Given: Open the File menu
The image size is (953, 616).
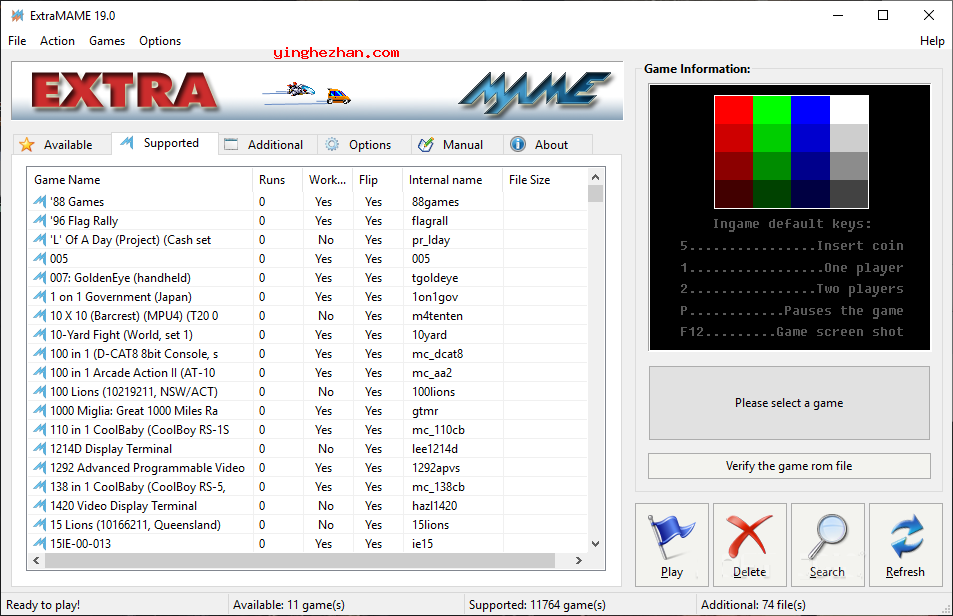Looking at the screenshot, I should pos(17,41).
